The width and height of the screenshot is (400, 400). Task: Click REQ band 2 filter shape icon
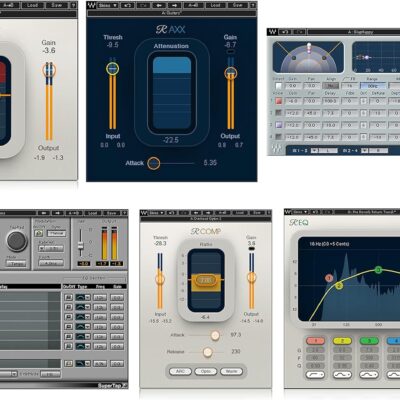[x=342, y=375]
